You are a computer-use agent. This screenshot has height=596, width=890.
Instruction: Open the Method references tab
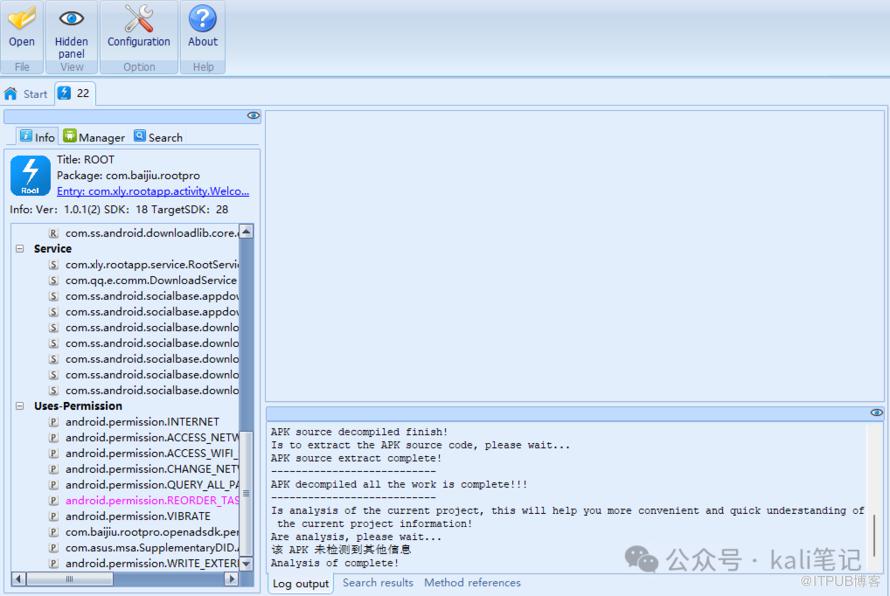(472, 583)
